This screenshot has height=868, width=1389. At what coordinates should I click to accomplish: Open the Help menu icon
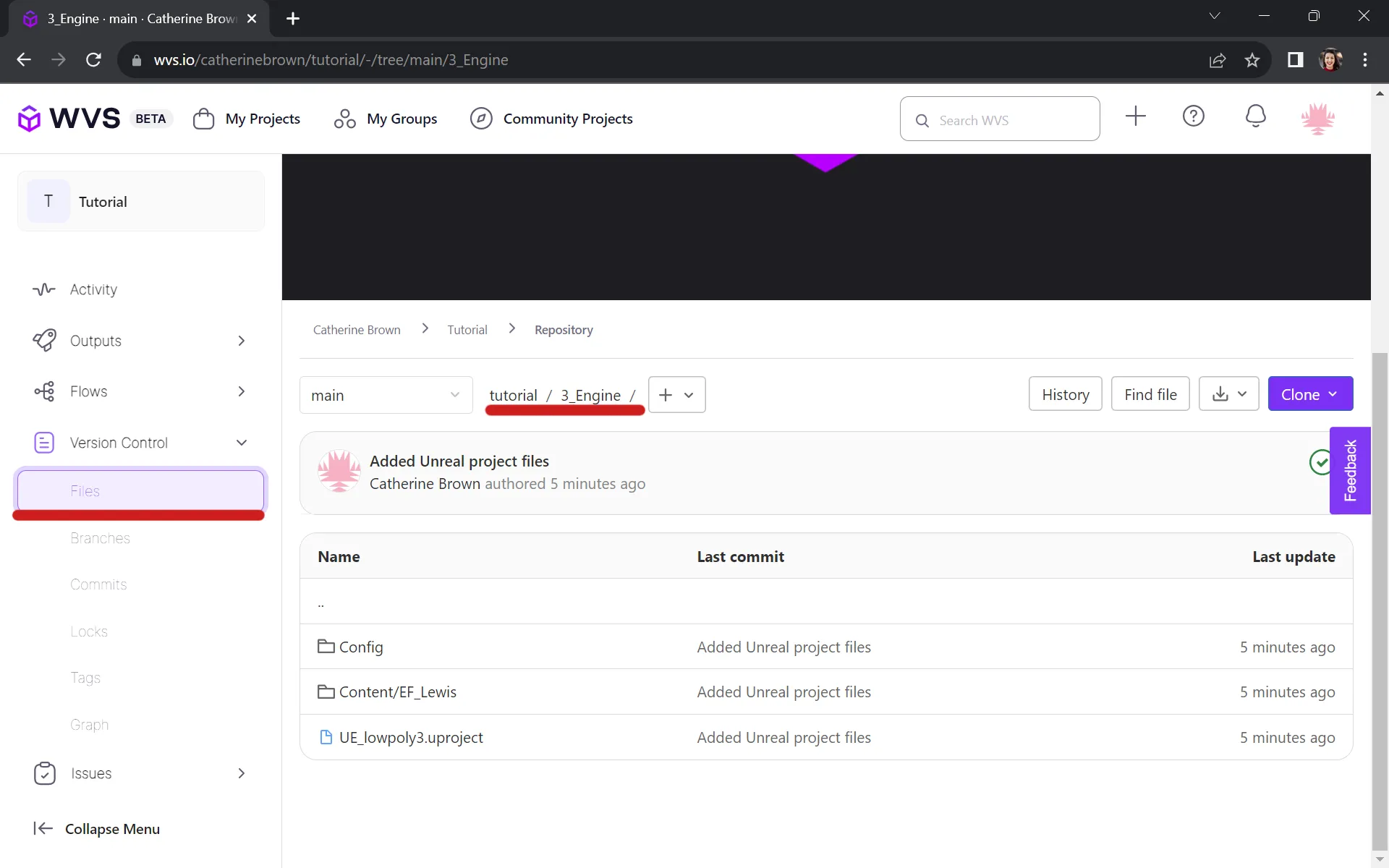click(1193, 116)
